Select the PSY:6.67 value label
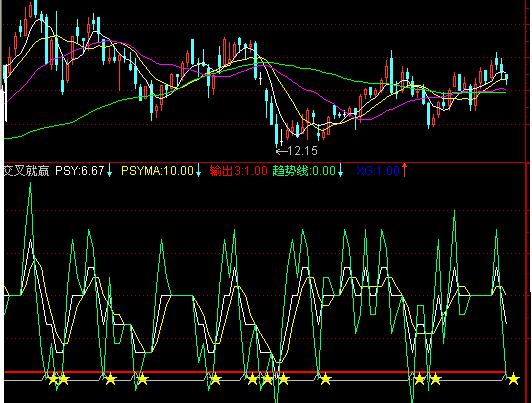This screenshot has width=532, height=403. click(80, 171)
